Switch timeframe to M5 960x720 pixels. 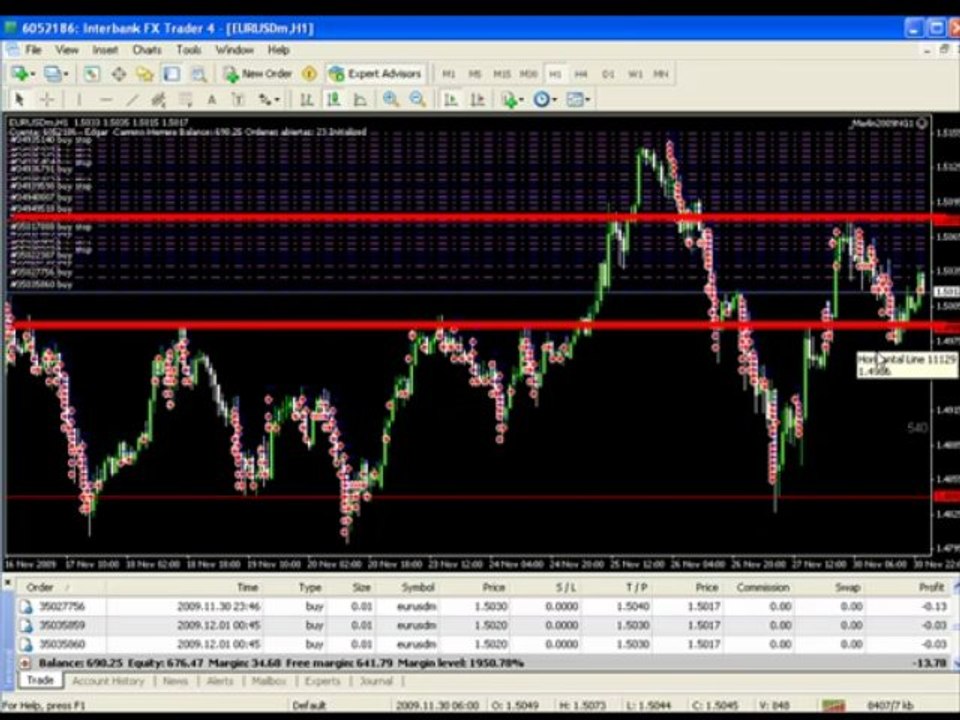[475, 74]
